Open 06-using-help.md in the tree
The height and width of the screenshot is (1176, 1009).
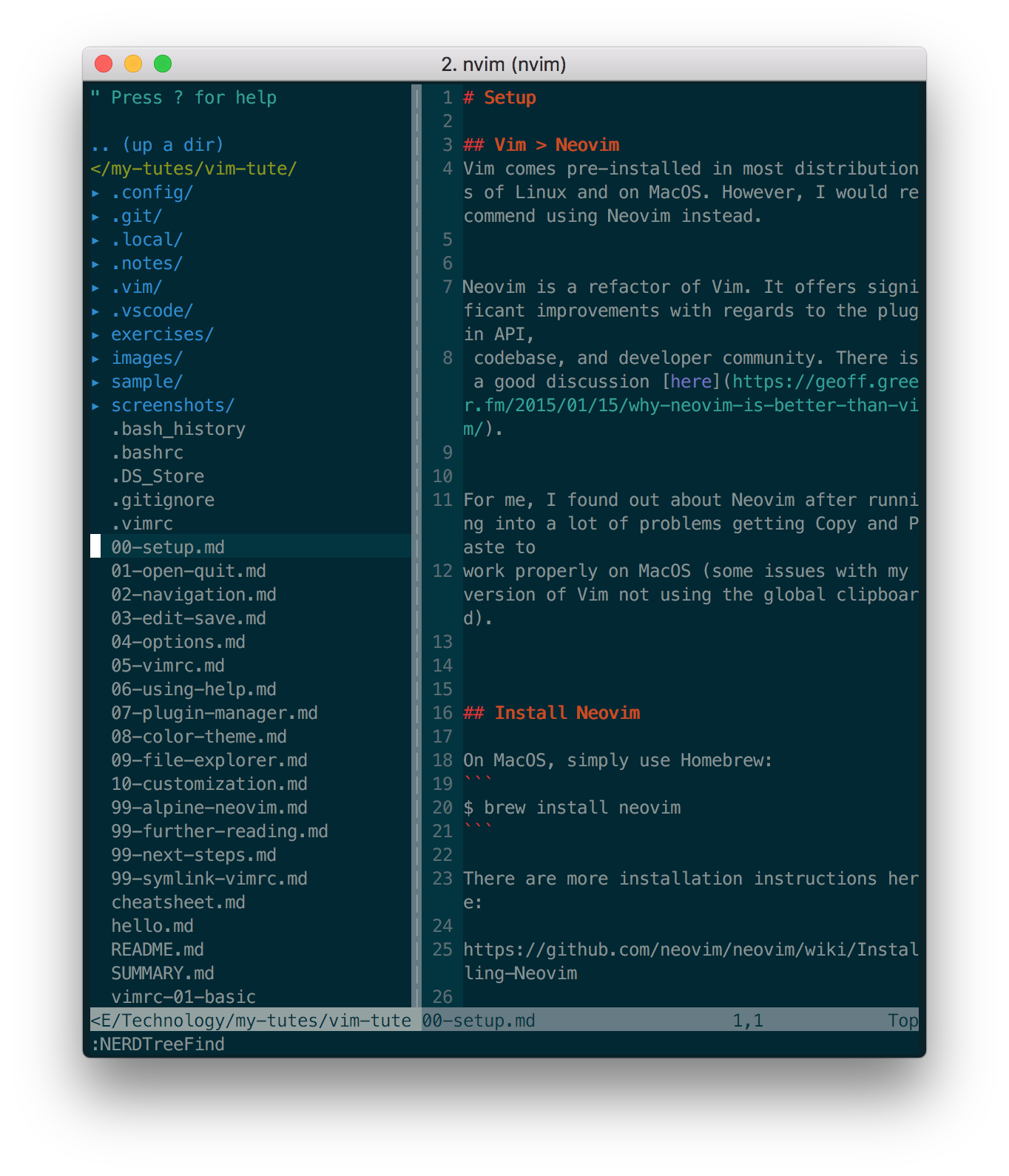click(x=194, y=689)
